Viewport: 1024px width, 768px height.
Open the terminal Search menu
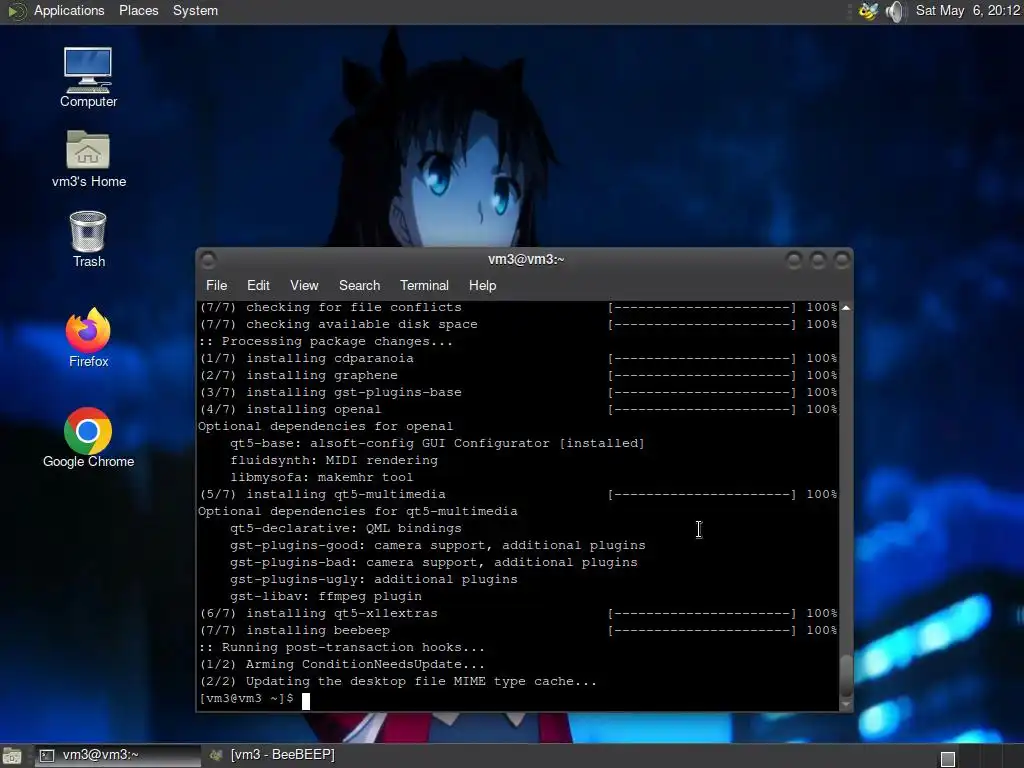coord(359,285)
